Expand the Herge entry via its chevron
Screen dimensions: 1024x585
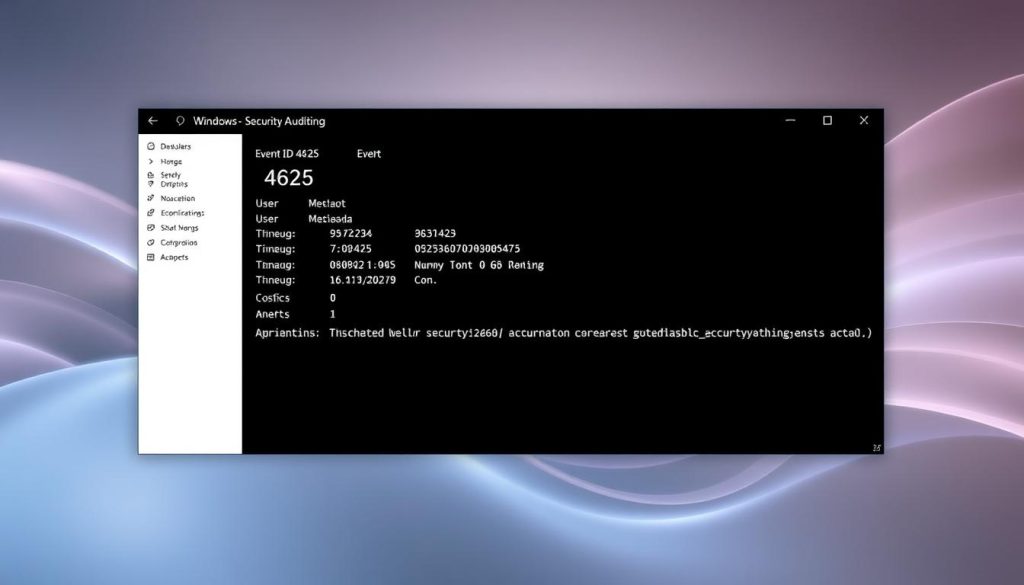point(150,161)
